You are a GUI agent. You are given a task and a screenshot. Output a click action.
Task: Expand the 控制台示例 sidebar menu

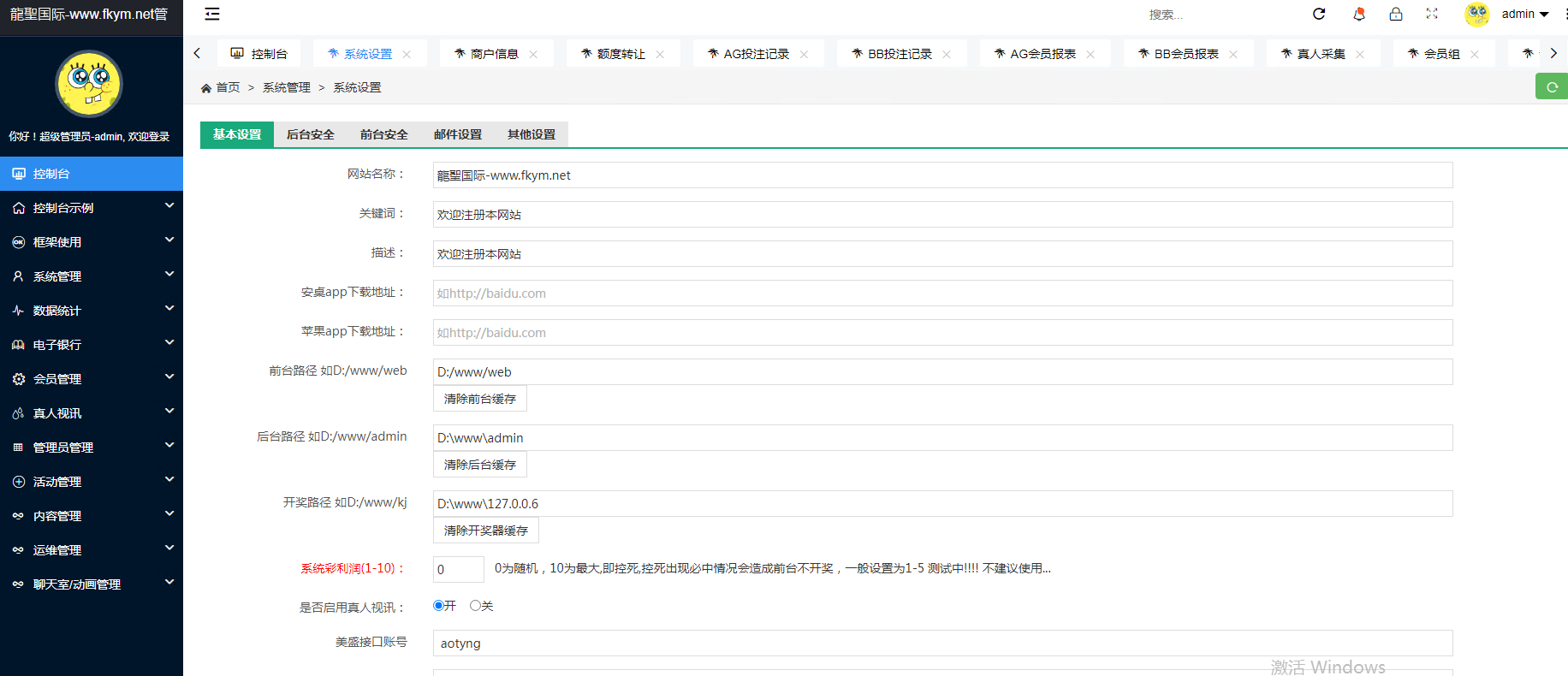(x=92, y=208)
